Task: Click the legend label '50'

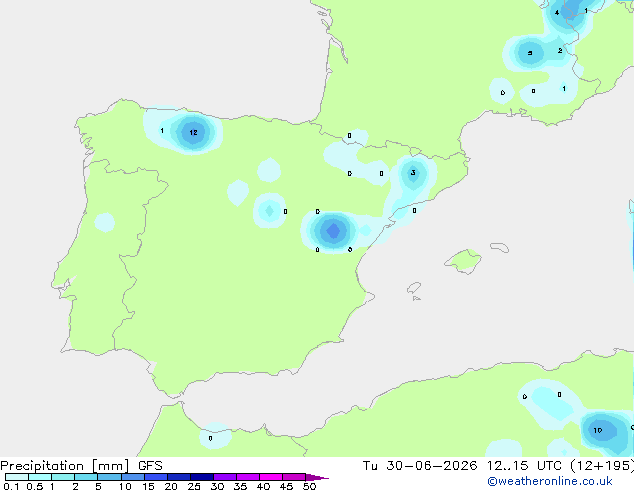Action: coord(309,486)
